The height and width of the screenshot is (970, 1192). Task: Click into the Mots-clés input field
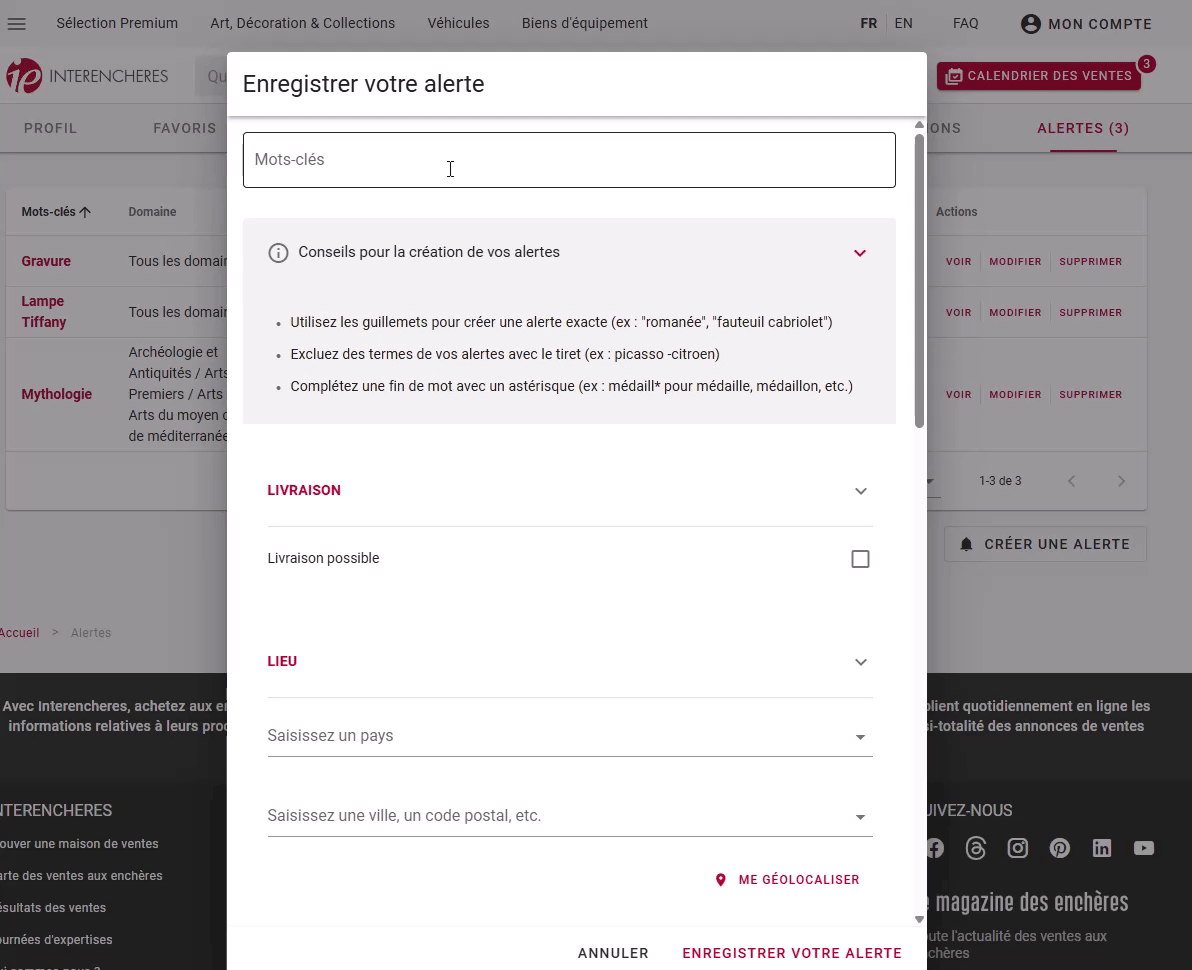coord(569,160)
